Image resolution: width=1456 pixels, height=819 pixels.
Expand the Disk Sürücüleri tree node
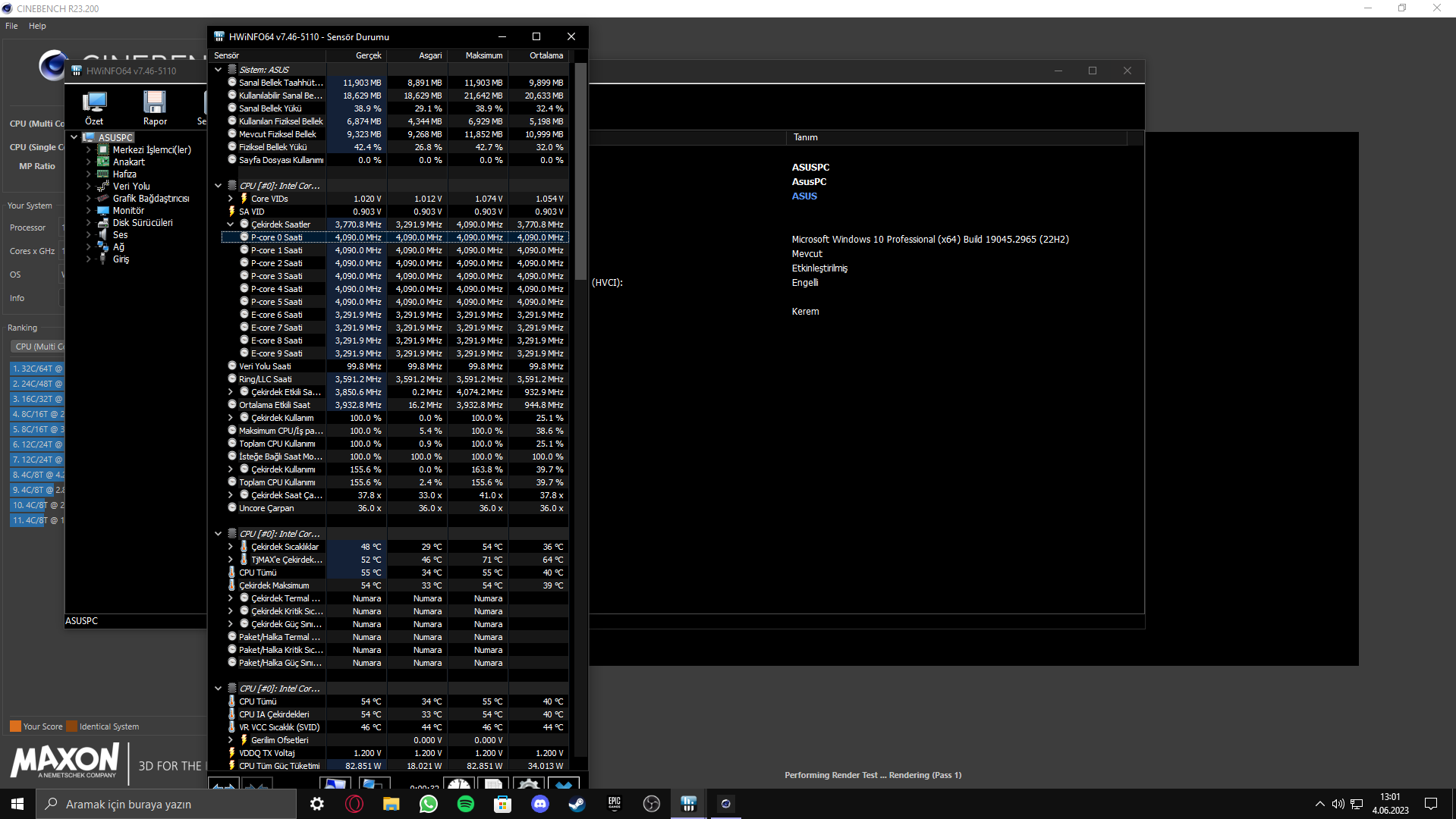89,222
